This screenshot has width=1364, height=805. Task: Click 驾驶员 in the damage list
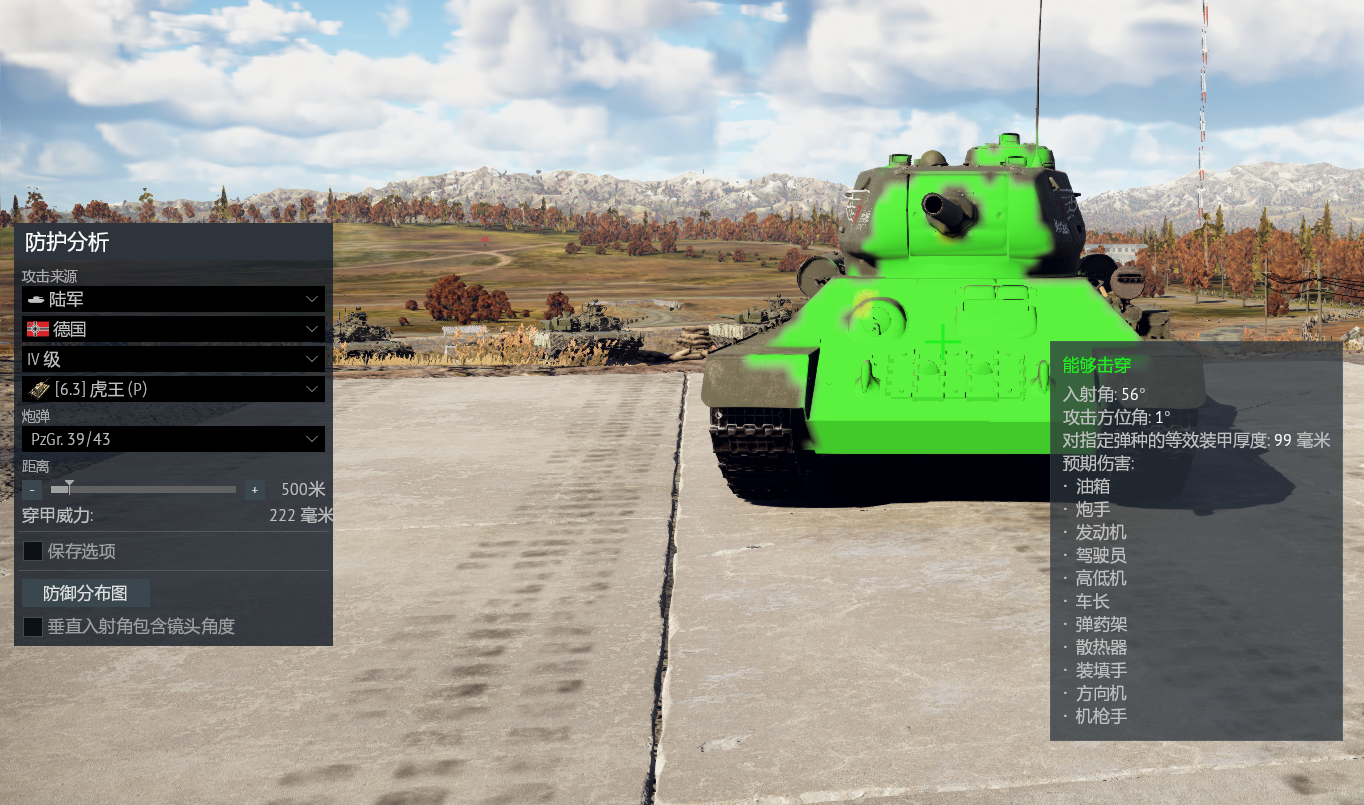click(x=1101, y=556)
